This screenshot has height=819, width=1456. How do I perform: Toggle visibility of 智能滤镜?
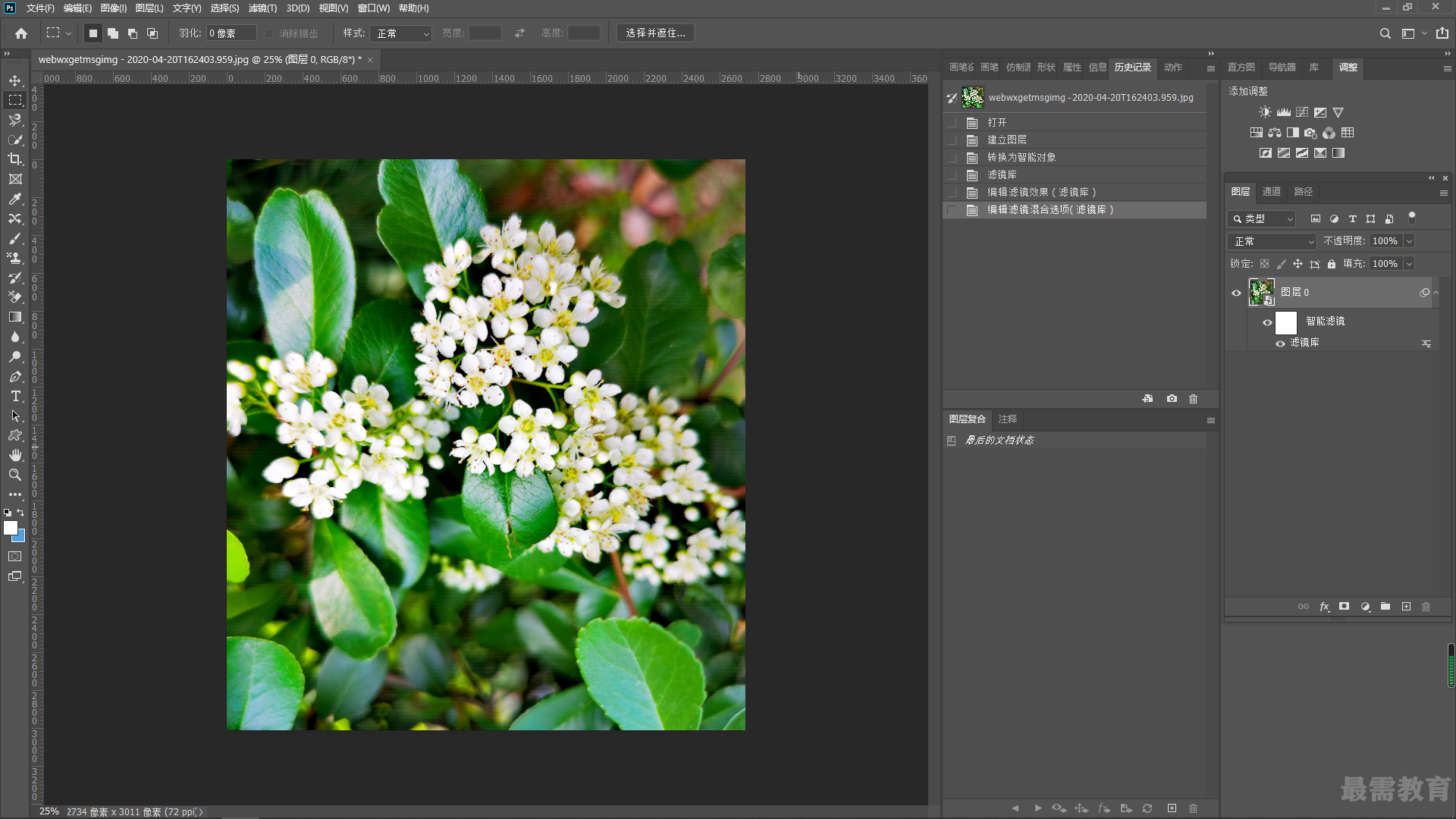(1267, 322)
